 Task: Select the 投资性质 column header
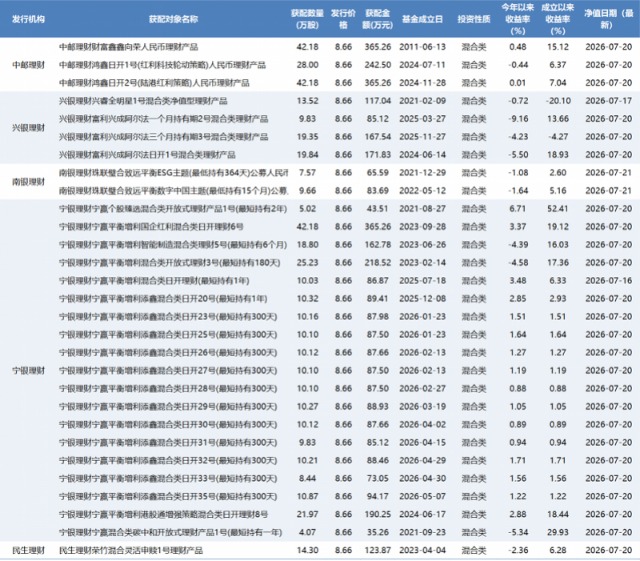(474, 19)
